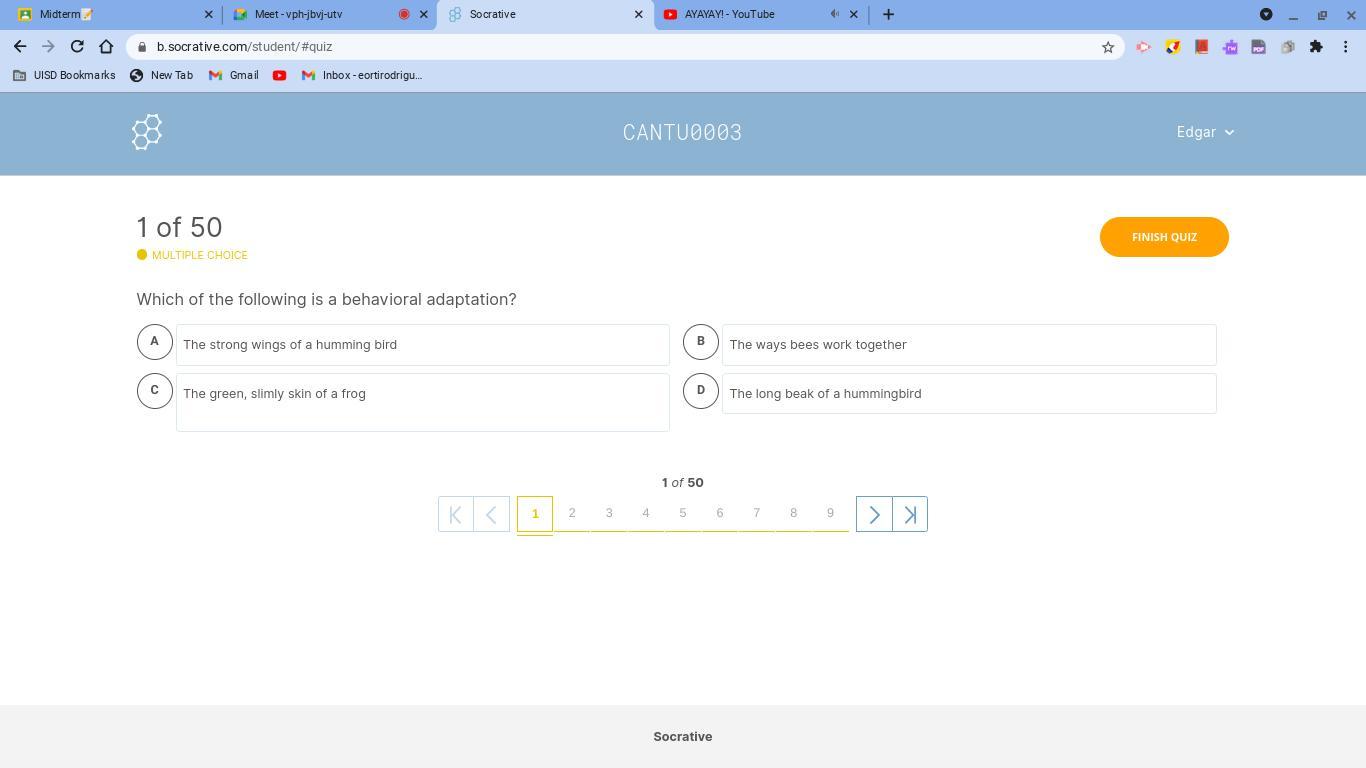
Task: Open the Chrome three-dot menu
Action: pos(1346,47)
